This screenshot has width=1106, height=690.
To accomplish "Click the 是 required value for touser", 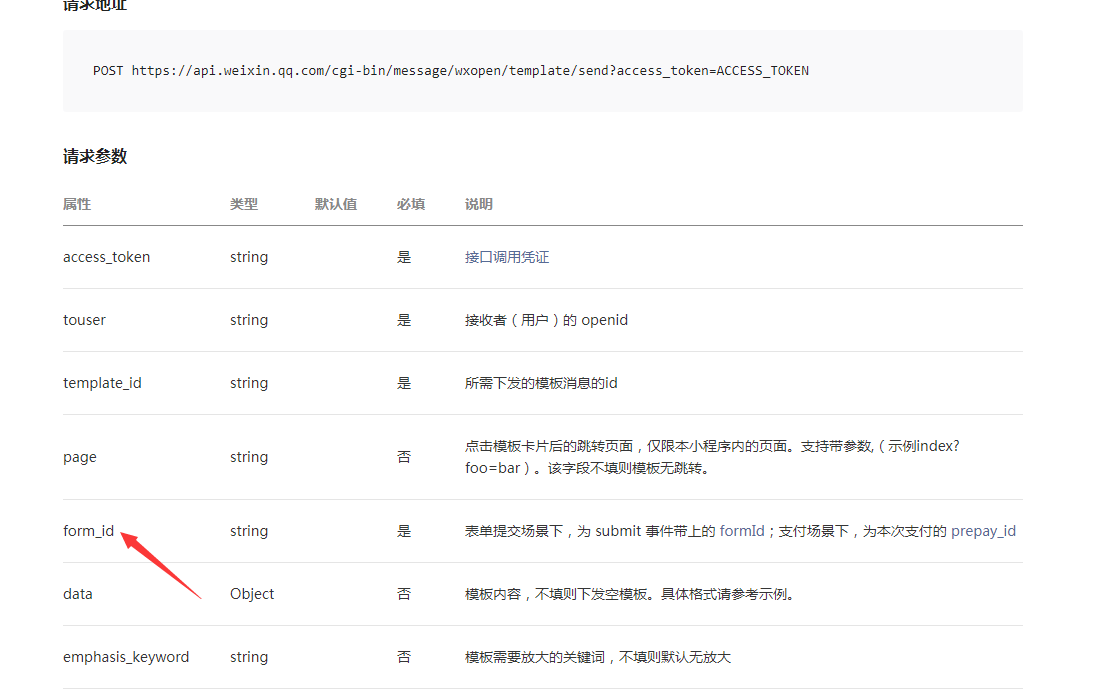I will point(403,320).
